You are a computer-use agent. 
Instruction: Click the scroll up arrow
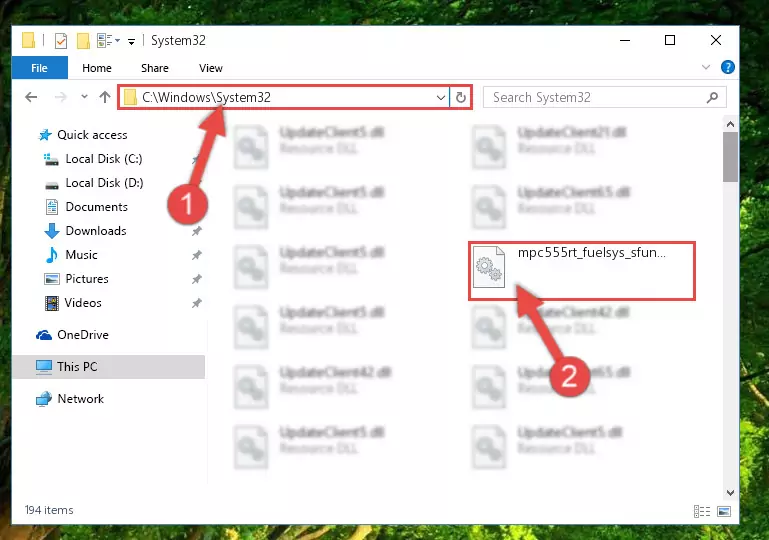click(730, 124)
